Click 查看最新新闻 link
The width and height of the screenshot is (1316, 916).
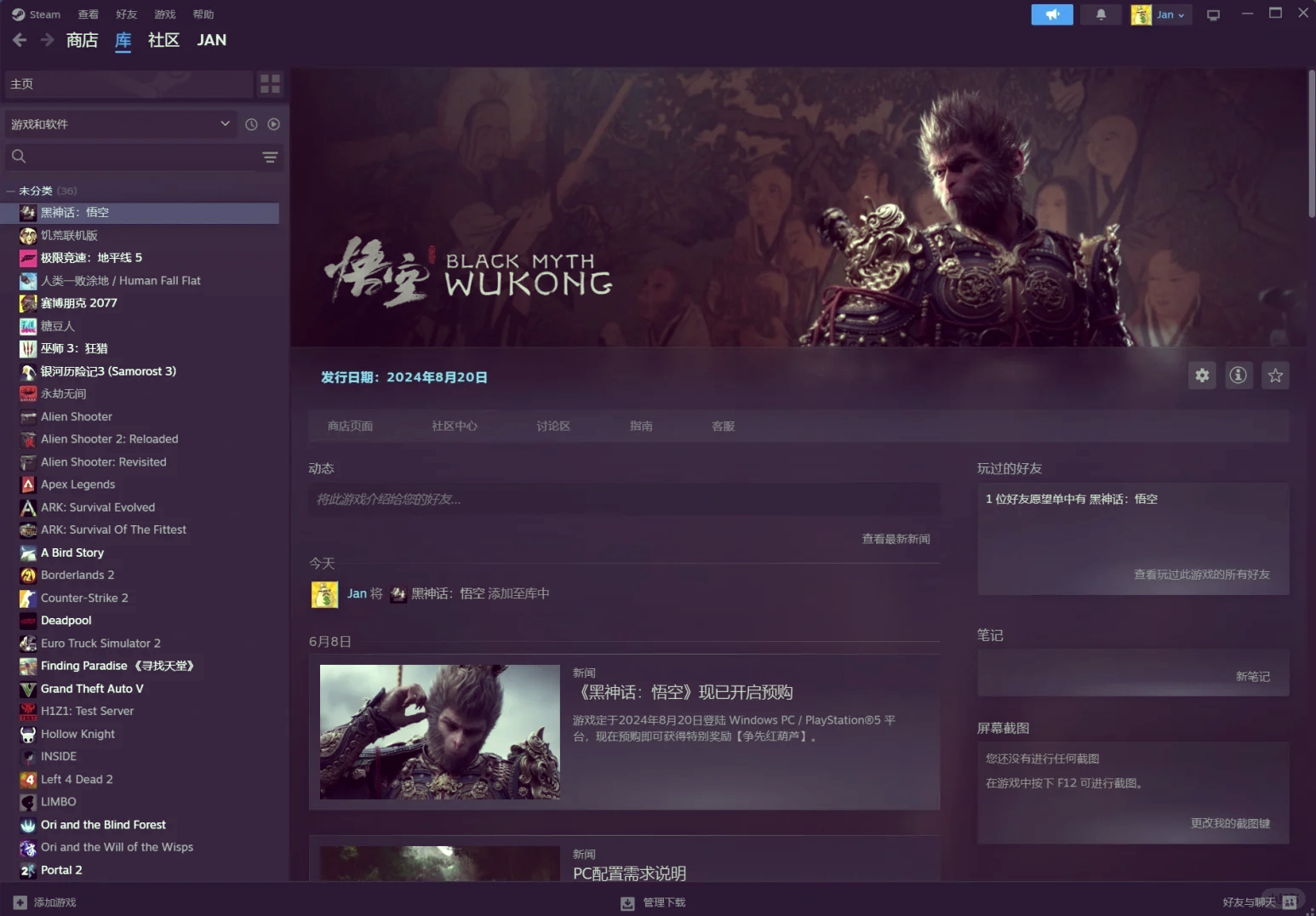pyautogui.click(x=895, y=539)
